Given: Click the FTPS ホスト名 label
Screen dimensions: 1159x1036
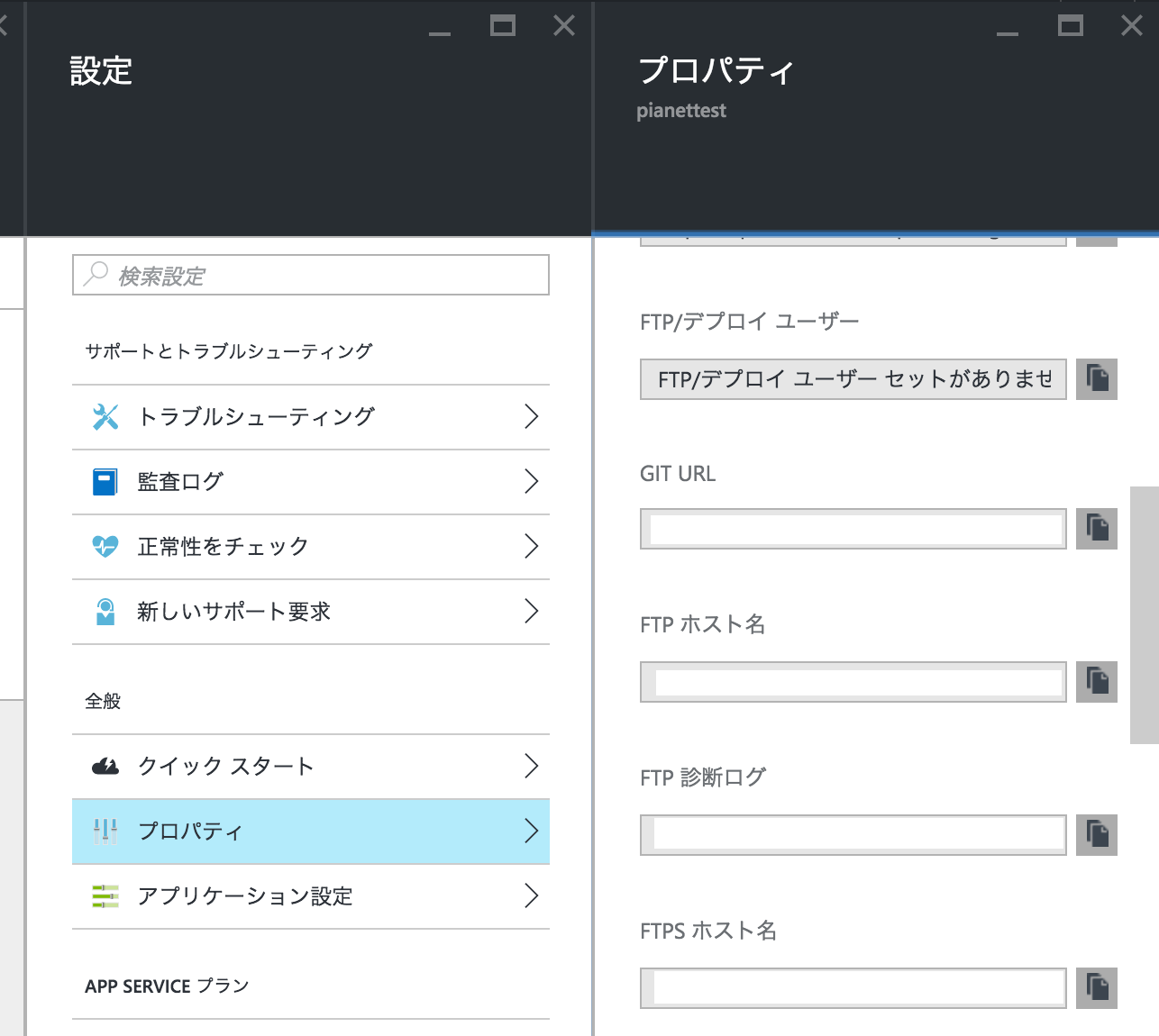Looking at the screenshot, I should (708, 930).
